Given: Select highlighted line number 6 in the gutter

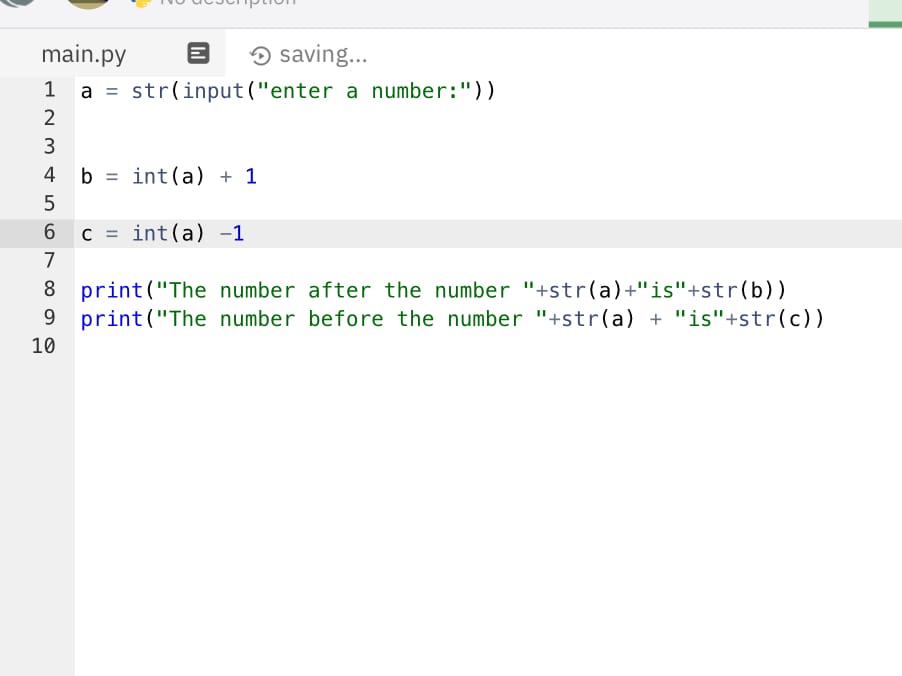Looking at the screenshot, I should [x=49, y=234].
